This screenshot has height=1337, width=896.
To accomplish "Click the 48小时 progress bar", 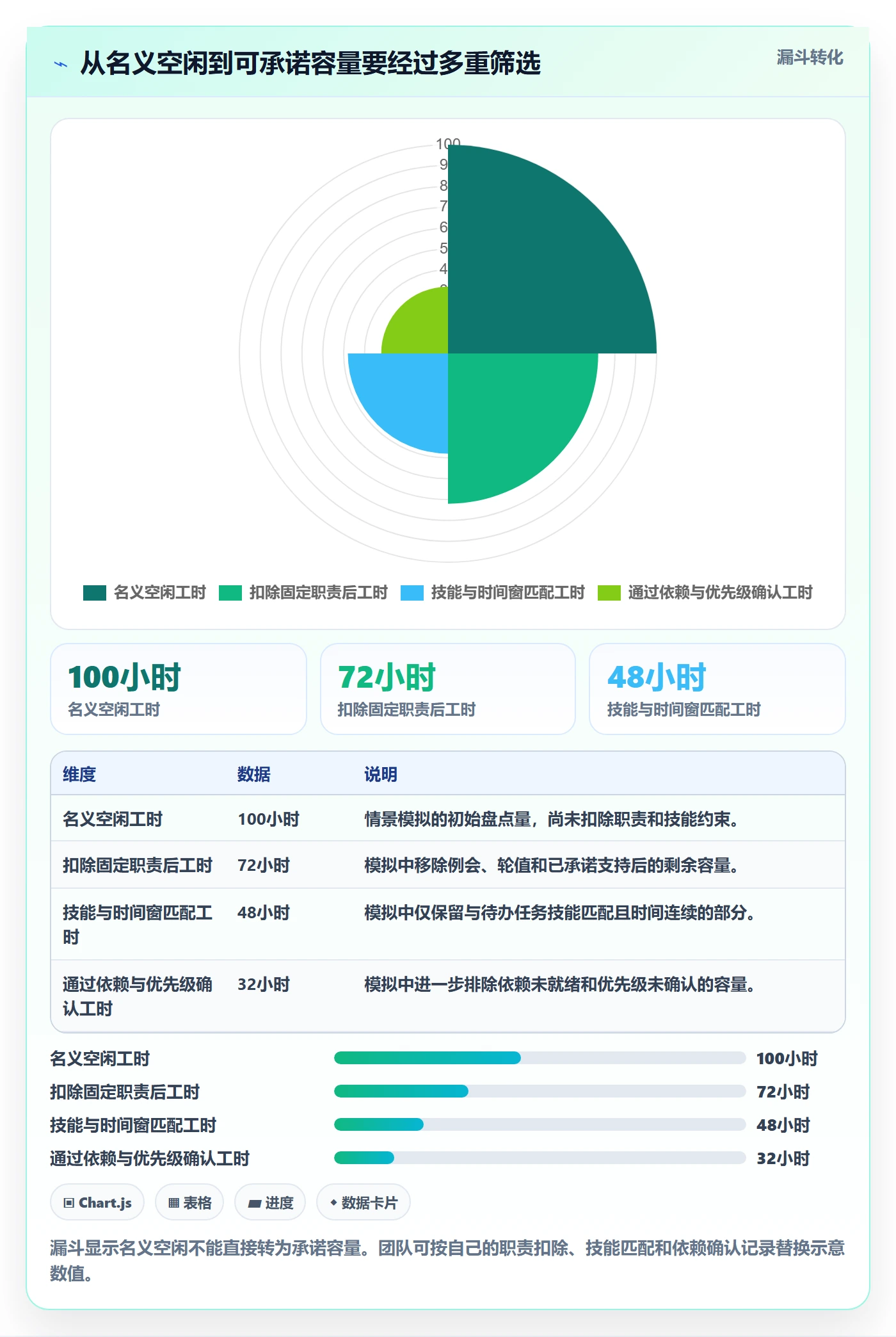I will pyautogui.click(x=540, y=1124).
